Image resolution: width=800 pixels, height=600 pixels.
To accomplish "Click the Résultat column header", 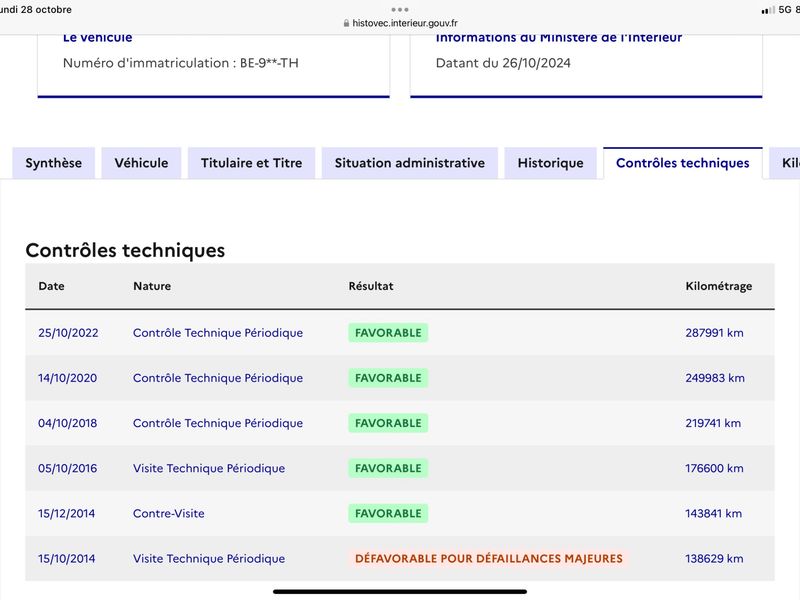I will [x=371, y=286].
